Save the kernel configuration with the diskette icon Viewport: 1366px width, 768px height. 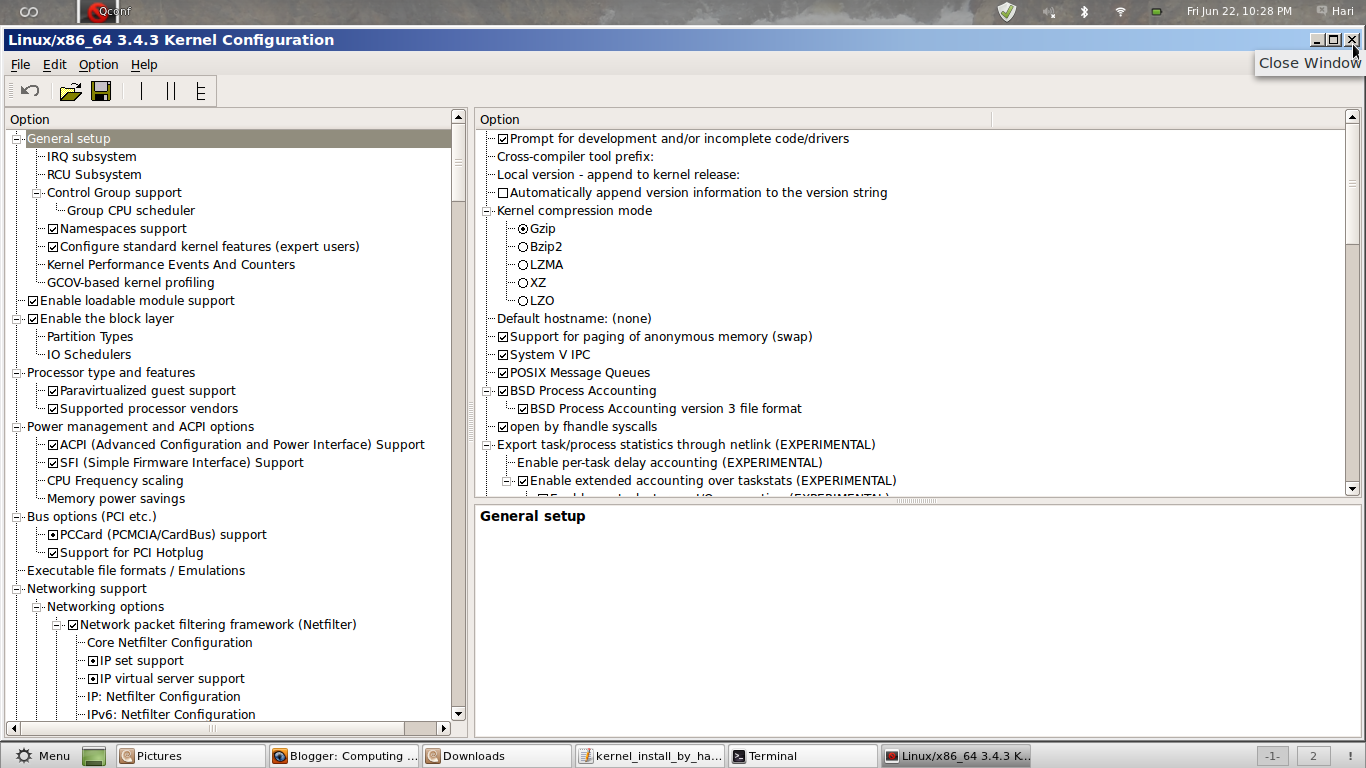click(100, 91)
